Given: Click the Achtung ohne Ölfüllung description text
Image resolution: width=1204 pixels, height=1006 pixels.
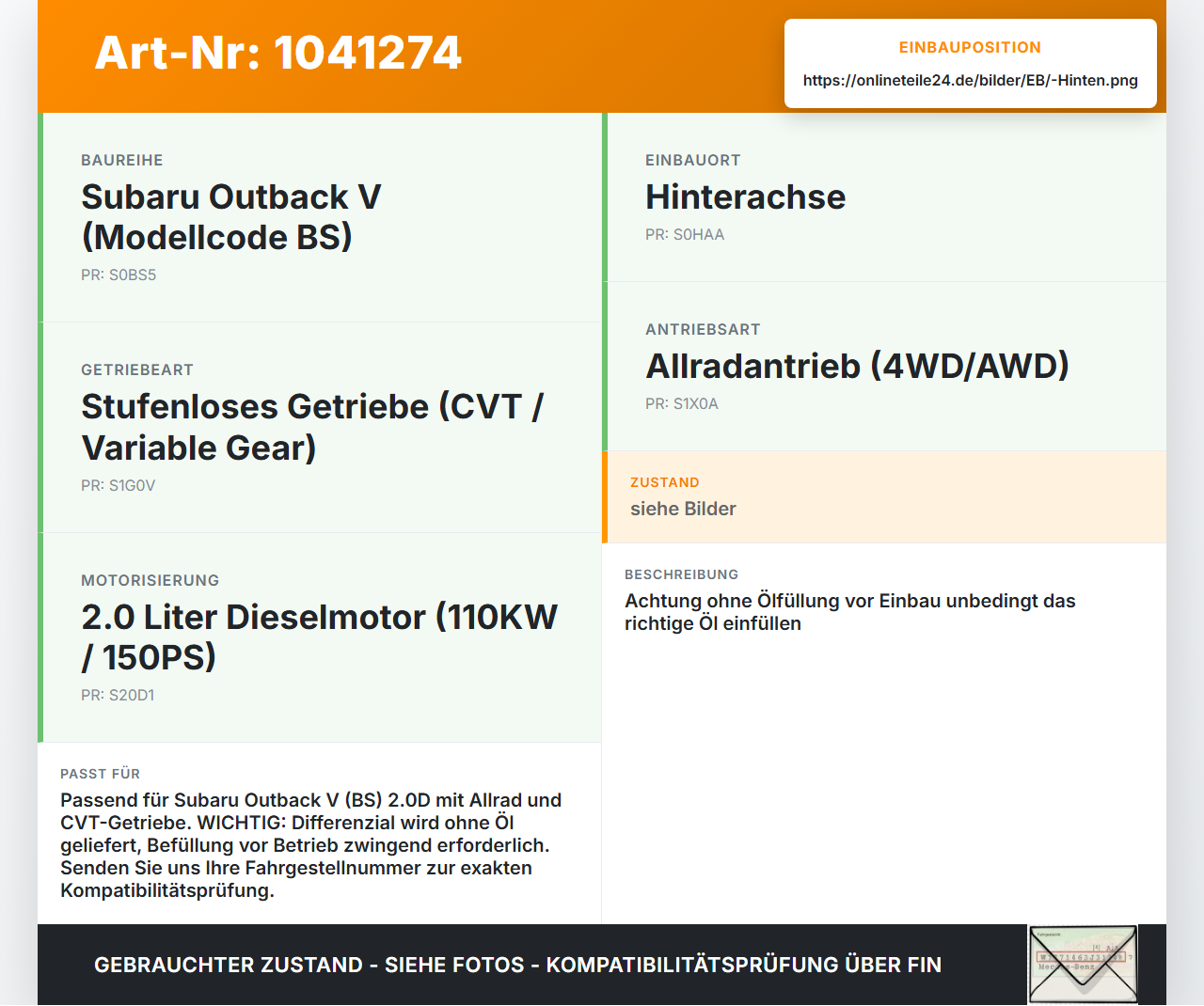Looking at the screenshot, I should 850,612.
